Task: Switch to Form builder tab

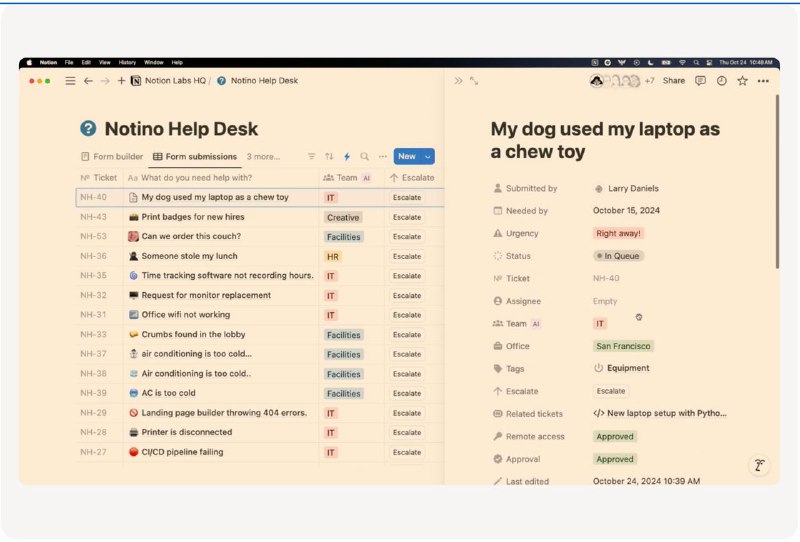Action: pos(112,156)
